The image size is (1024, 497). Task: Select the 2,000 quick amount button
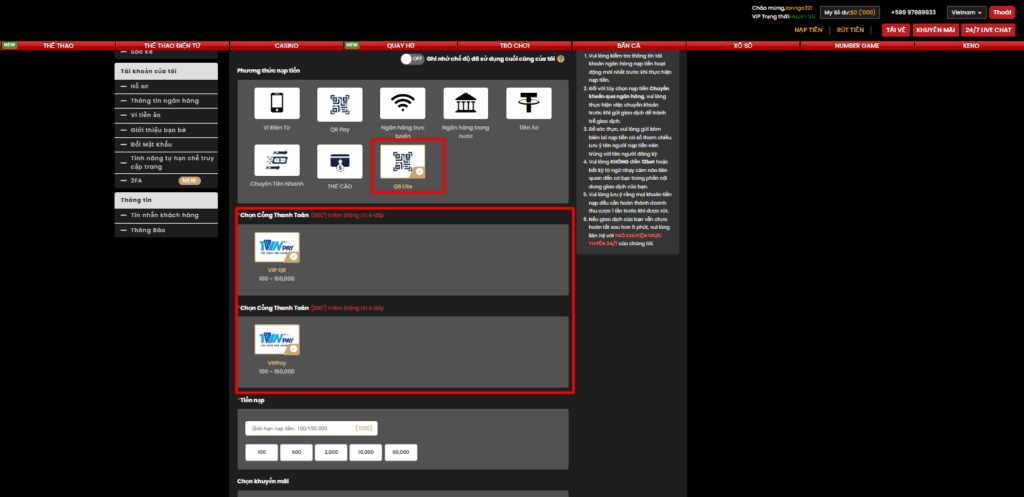pos(331,452)
